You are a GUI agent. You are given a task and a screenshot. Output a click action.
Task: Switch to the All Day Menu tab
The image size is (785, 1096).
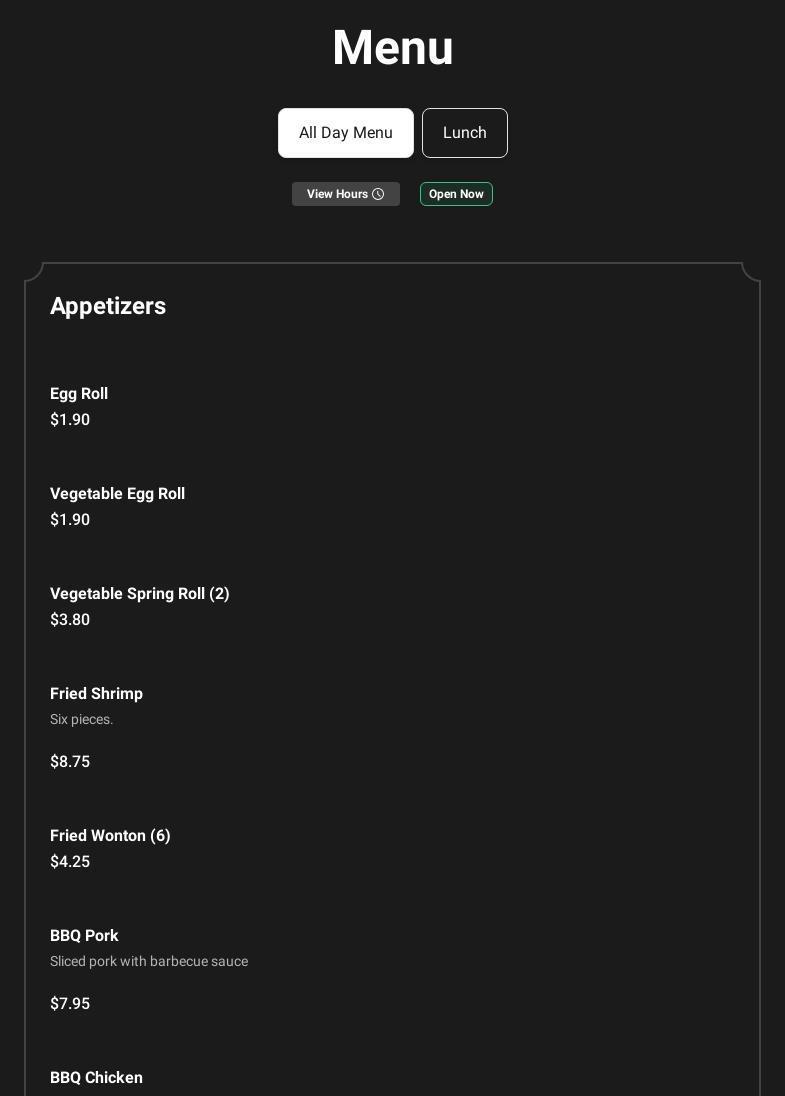[346, 133]
